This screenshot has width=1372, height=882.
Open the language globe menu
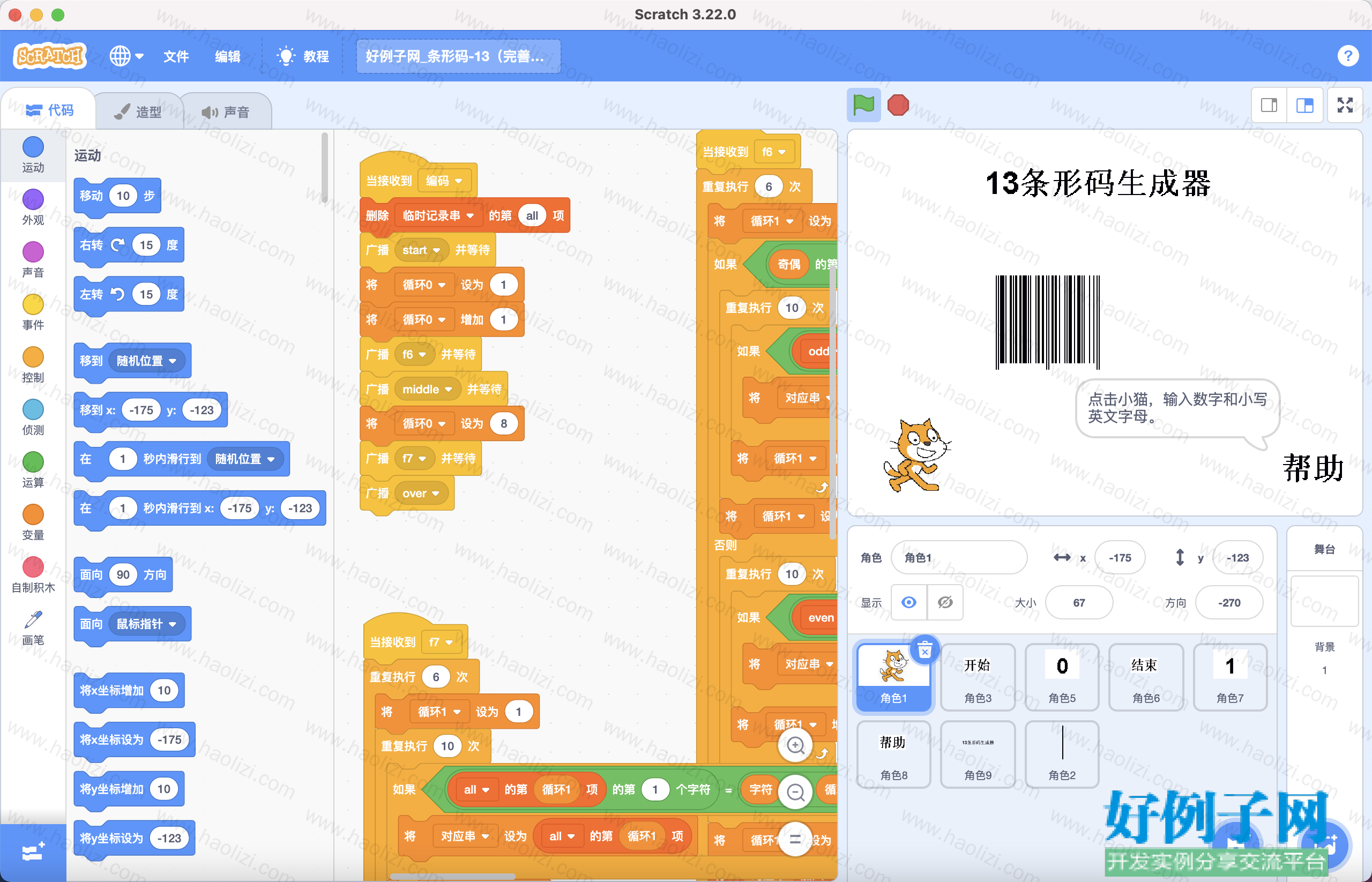tap(126, 56)
